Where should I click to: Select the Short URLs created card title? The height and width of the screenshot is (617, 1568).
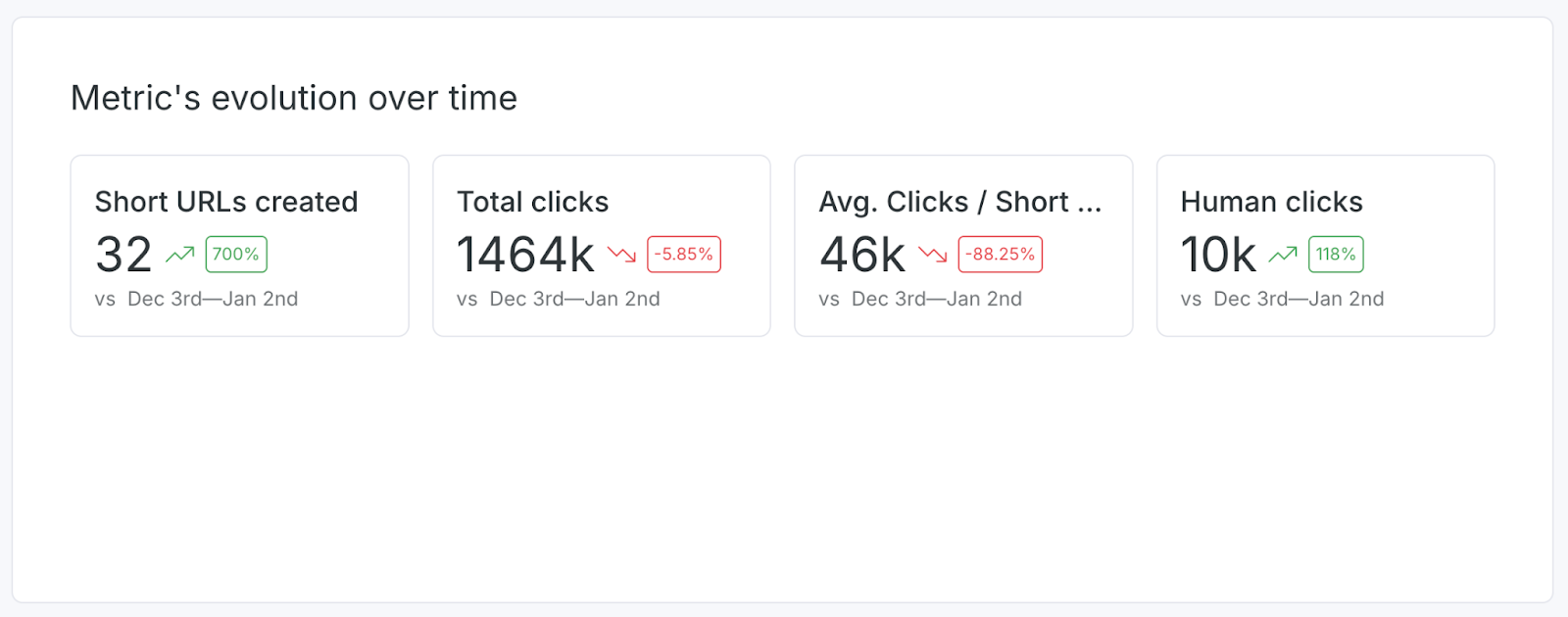coord(226,202)
